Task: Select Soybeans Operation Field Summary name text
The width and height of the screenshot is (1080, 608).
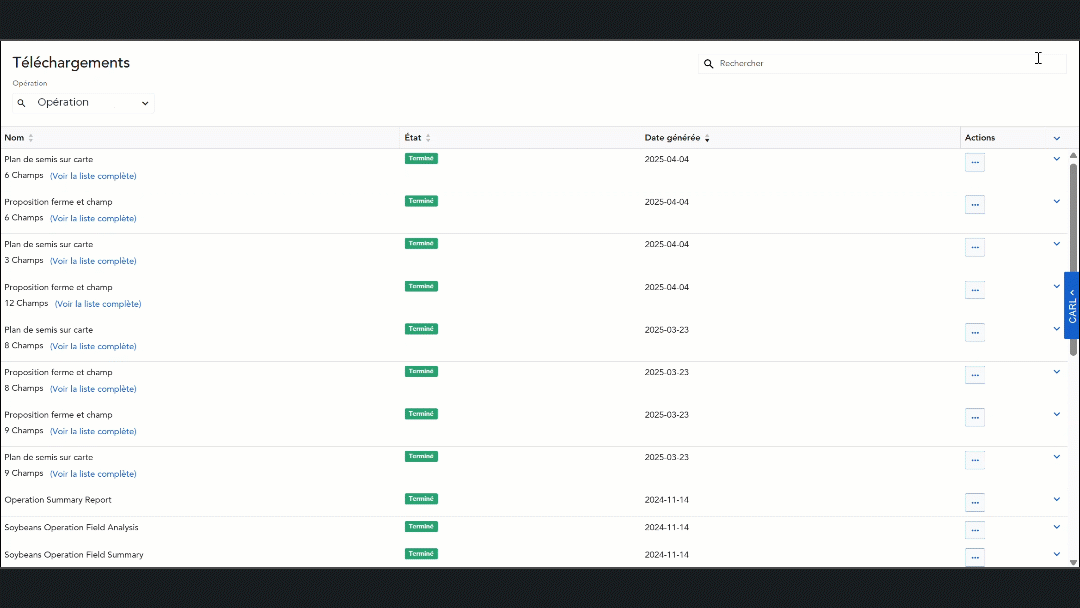Action: (74, 555)
